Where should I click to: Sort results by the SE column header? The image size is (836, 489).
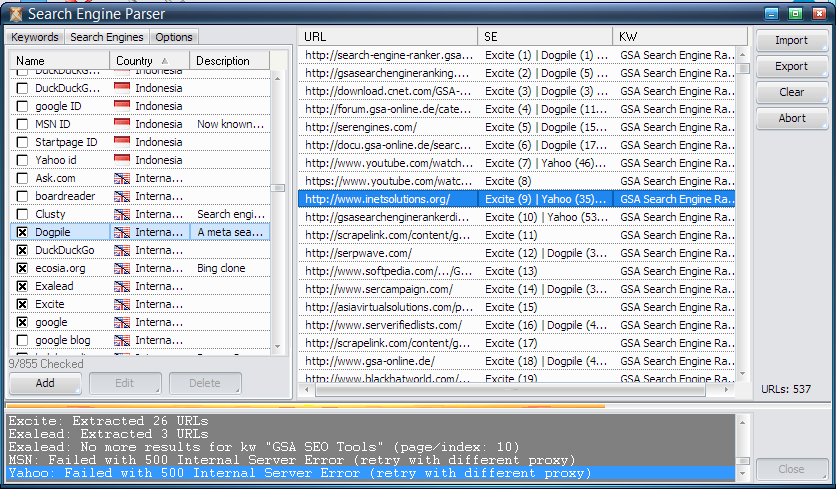(545, 36)
